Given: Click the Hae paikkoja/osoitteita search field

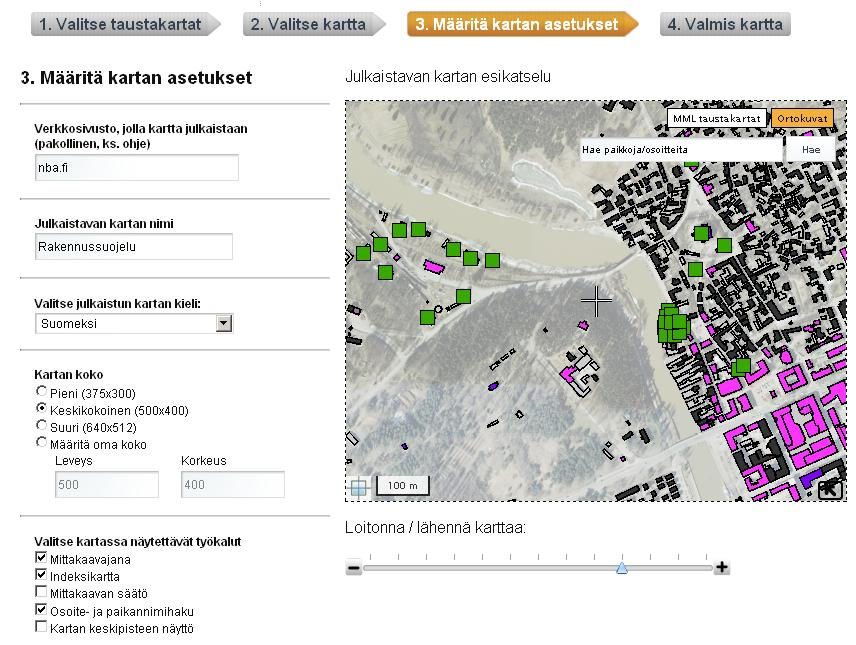Looking at the screenshot, I should pyautogui.click(x=681, y=150).
